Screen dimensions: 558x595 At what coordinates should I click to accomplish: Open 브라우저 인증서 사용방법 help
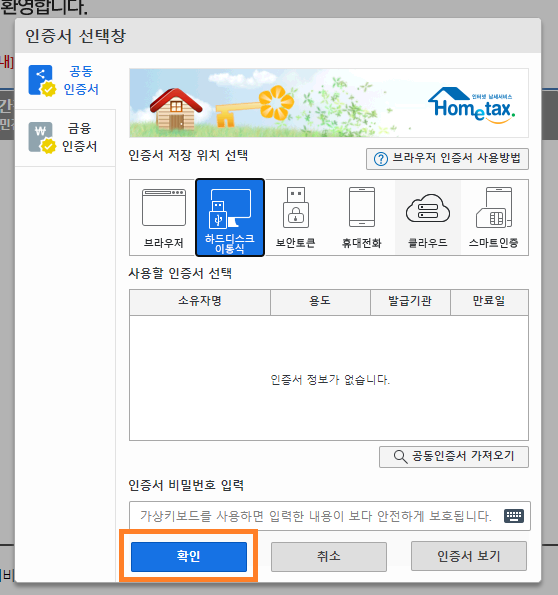coord(447,159)
